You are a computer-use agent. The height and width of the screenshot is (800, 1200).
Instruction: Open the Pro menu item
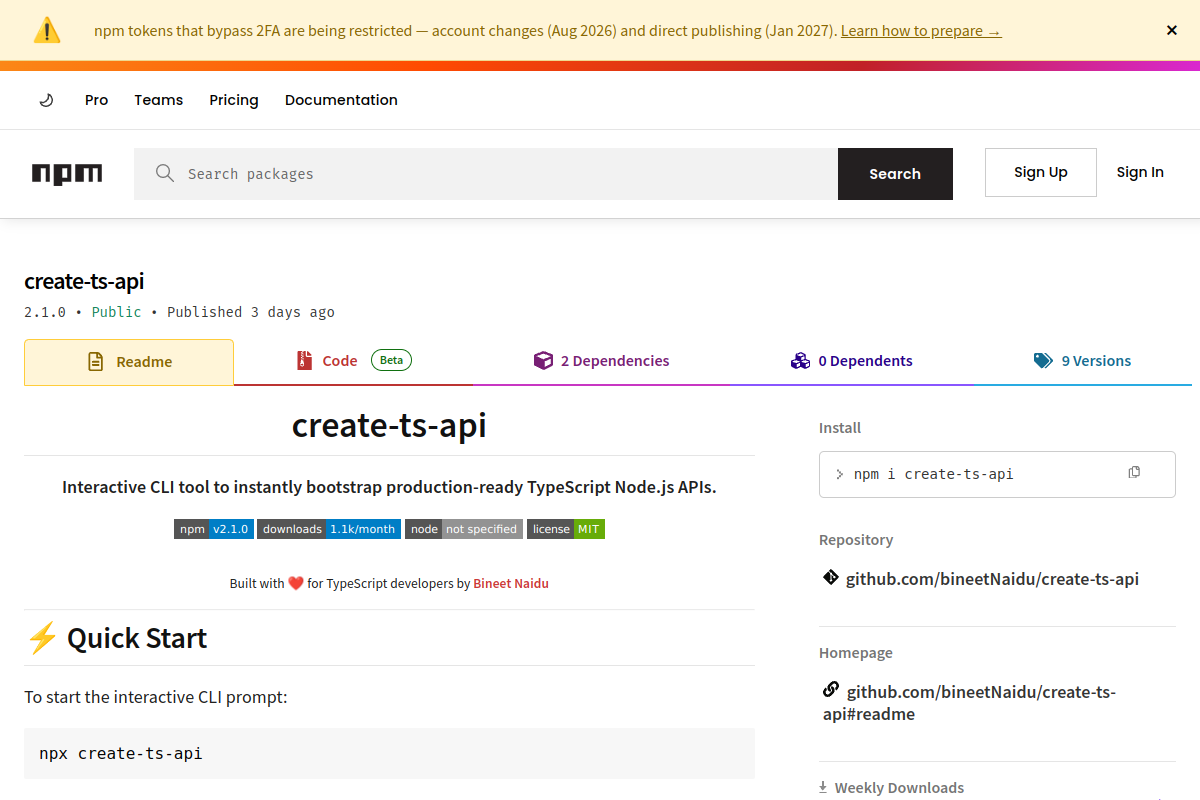[x=96, y=100]
